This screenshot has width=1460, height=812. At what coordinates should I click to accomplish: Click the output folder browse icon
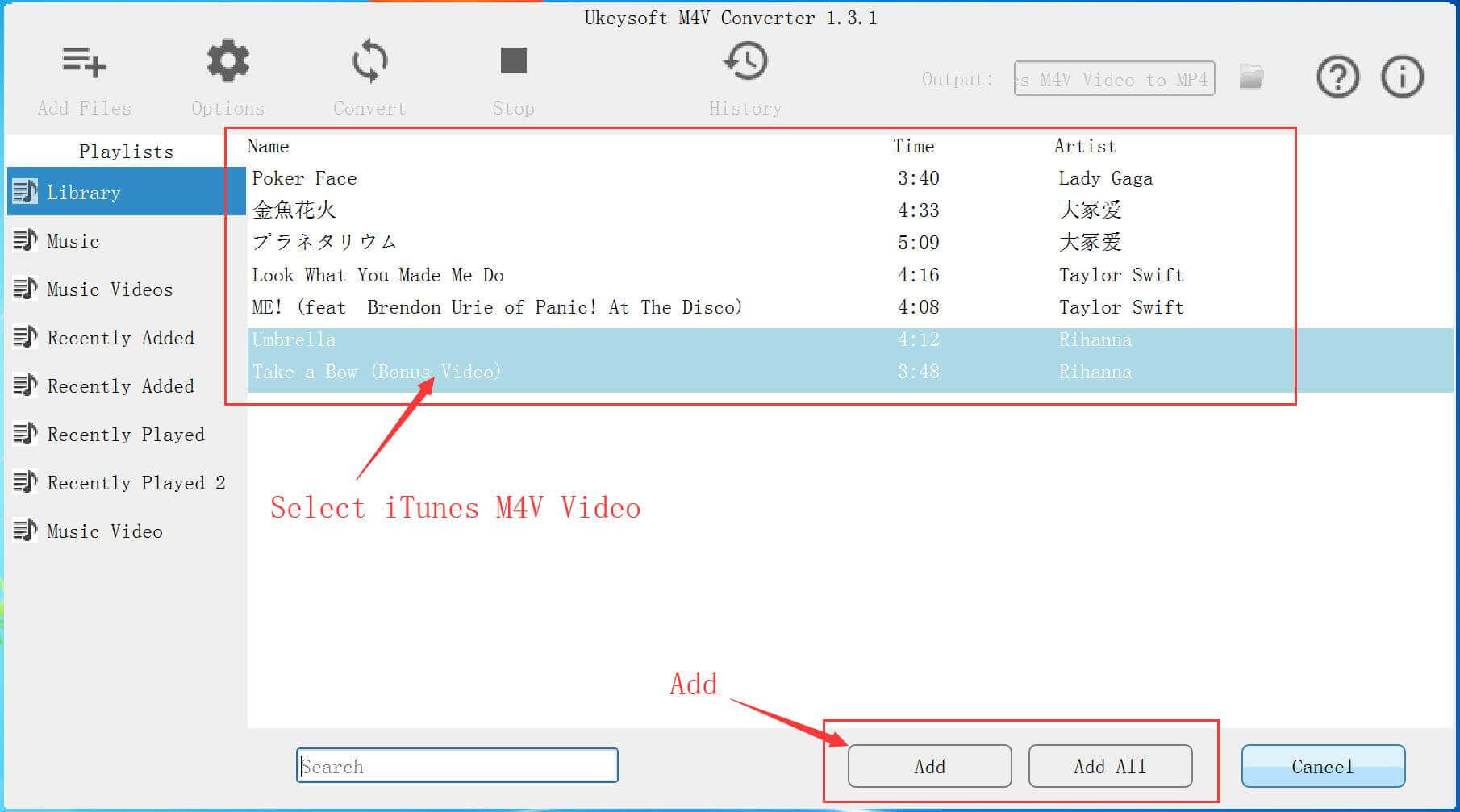(1251, 77)
